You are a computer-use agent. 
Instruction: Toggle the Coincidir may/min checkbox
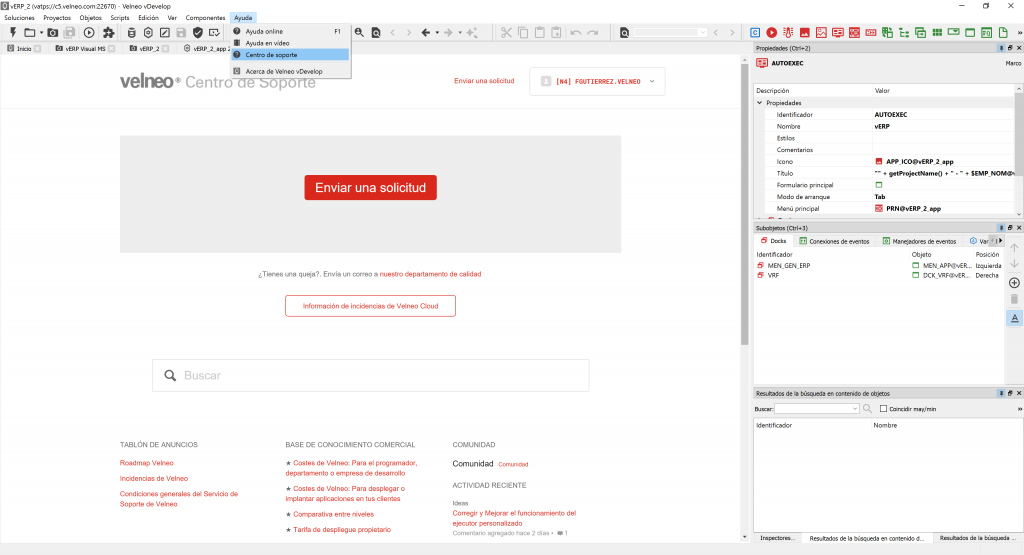click(x=884, y=409)
